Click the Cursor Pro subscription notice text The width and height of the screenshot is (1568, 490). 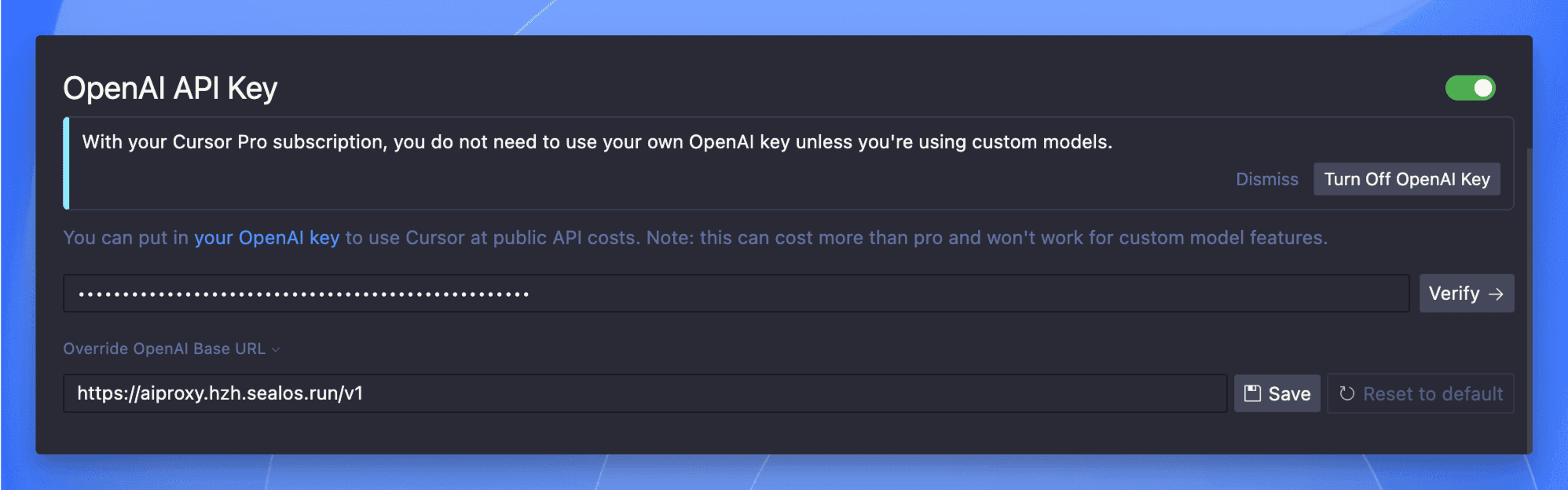597,142
